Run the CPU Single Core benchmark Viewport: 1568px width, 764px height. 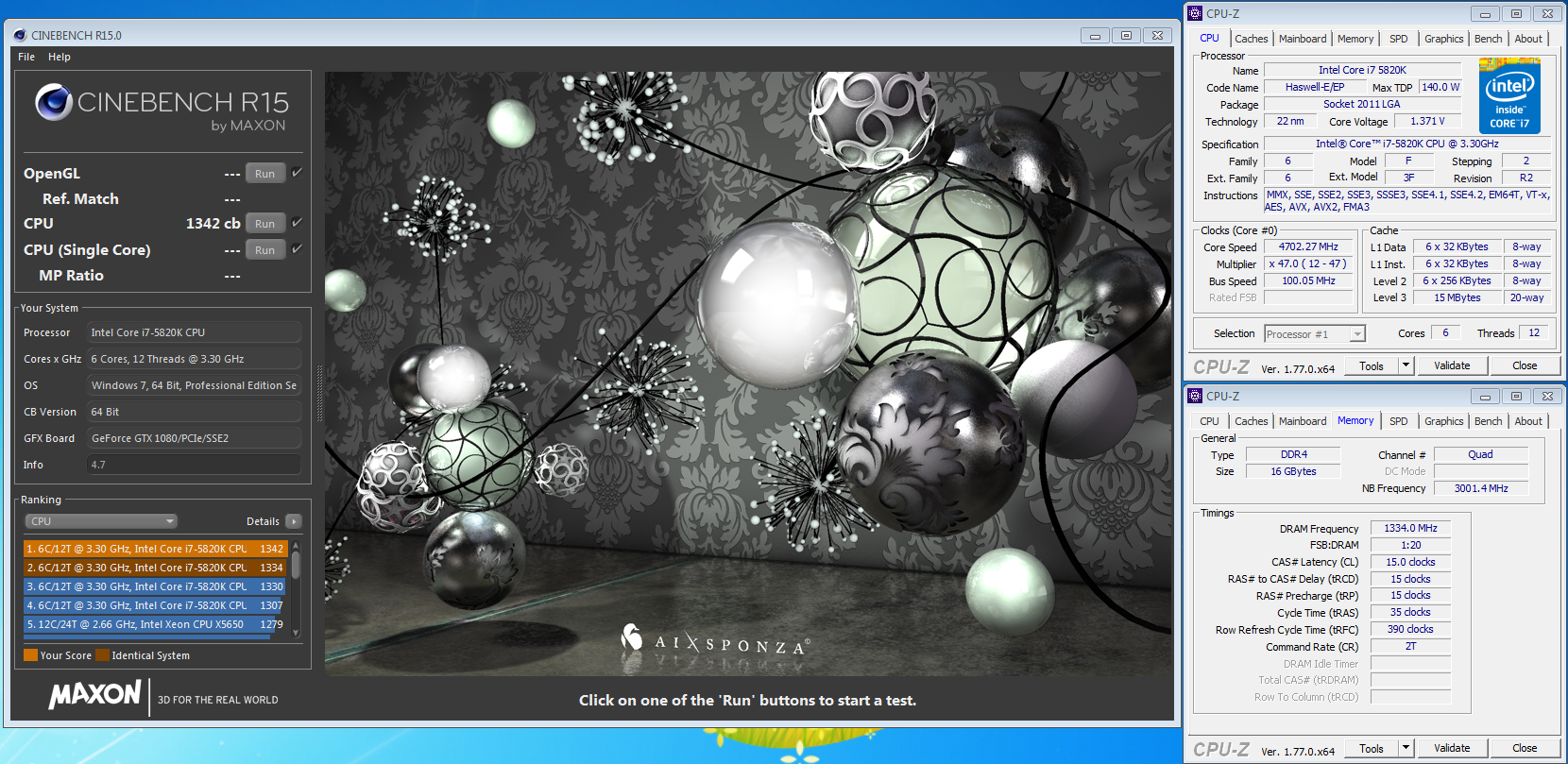pyautogui.click(x=265, y=250)
